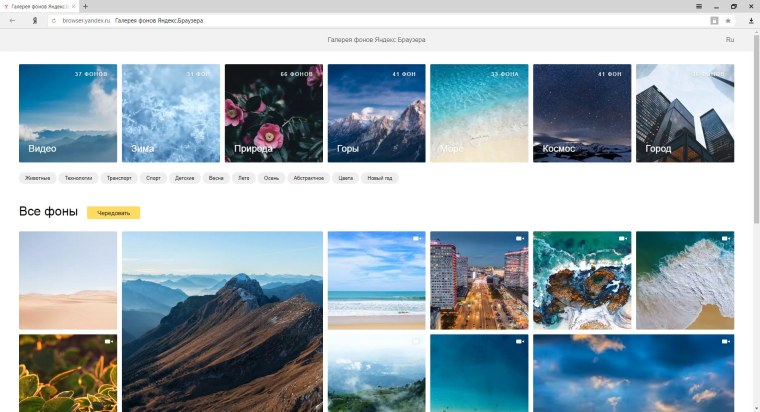Click the site lock icon in address bar

click(x=53, y=20)
